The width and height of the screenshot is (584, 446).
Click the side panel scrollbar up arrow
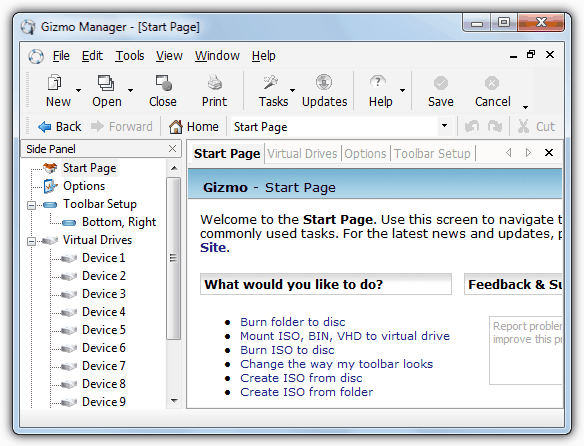(174, 168)
